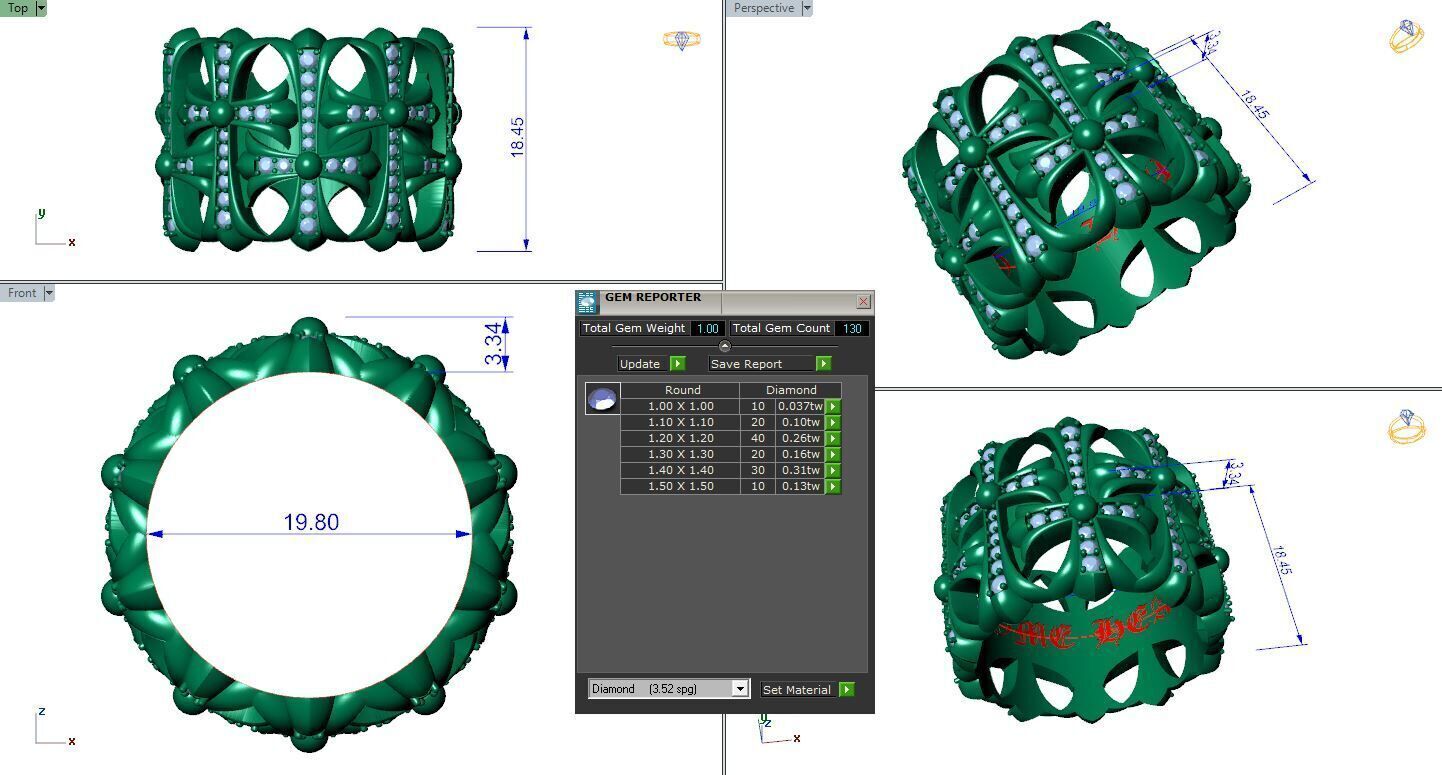Click green arrow for 1.30 X 1.30 row

tap(832, 455)
